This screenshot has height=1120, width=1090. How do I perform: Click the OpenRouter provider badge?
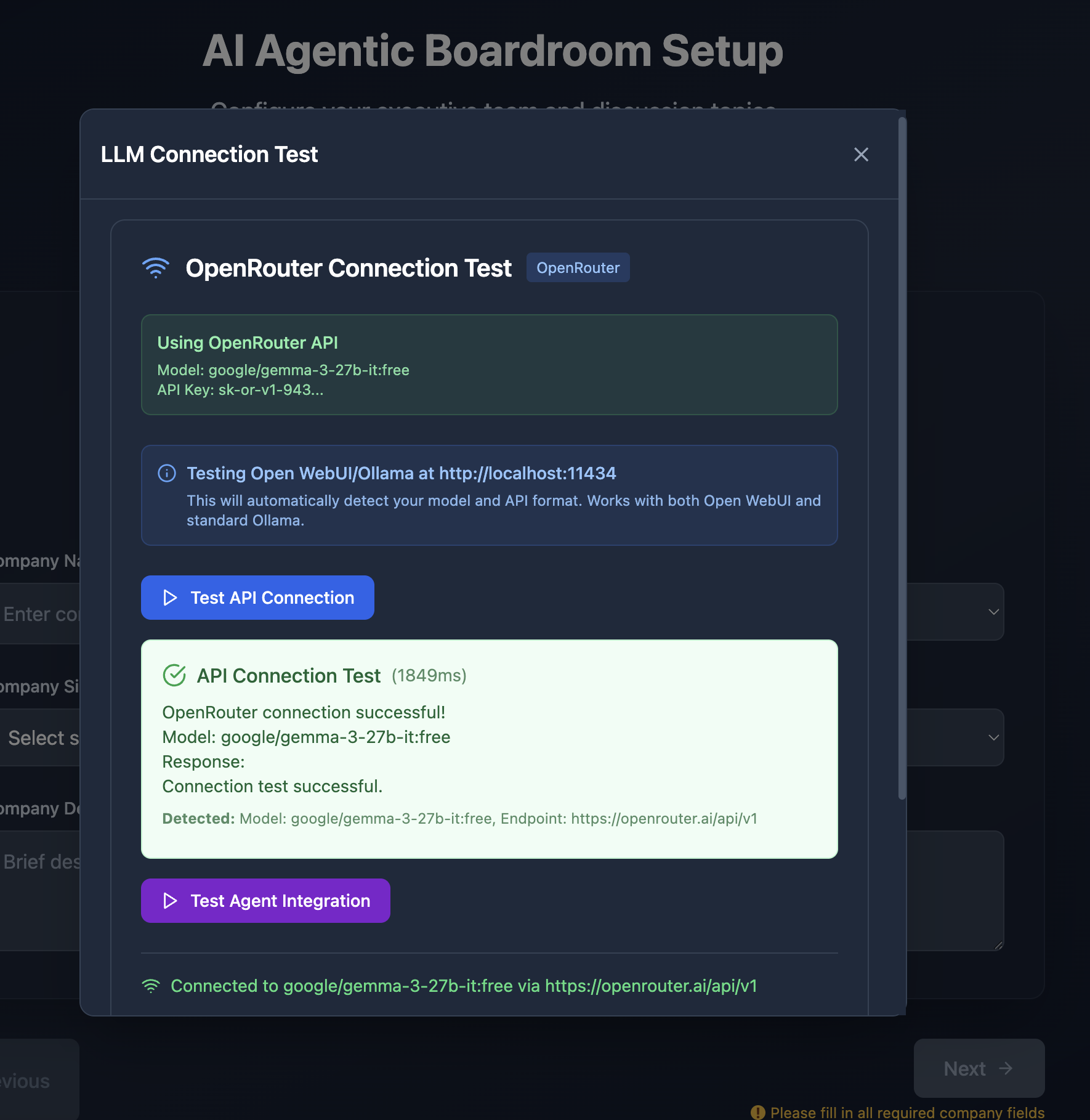[578, 268]
